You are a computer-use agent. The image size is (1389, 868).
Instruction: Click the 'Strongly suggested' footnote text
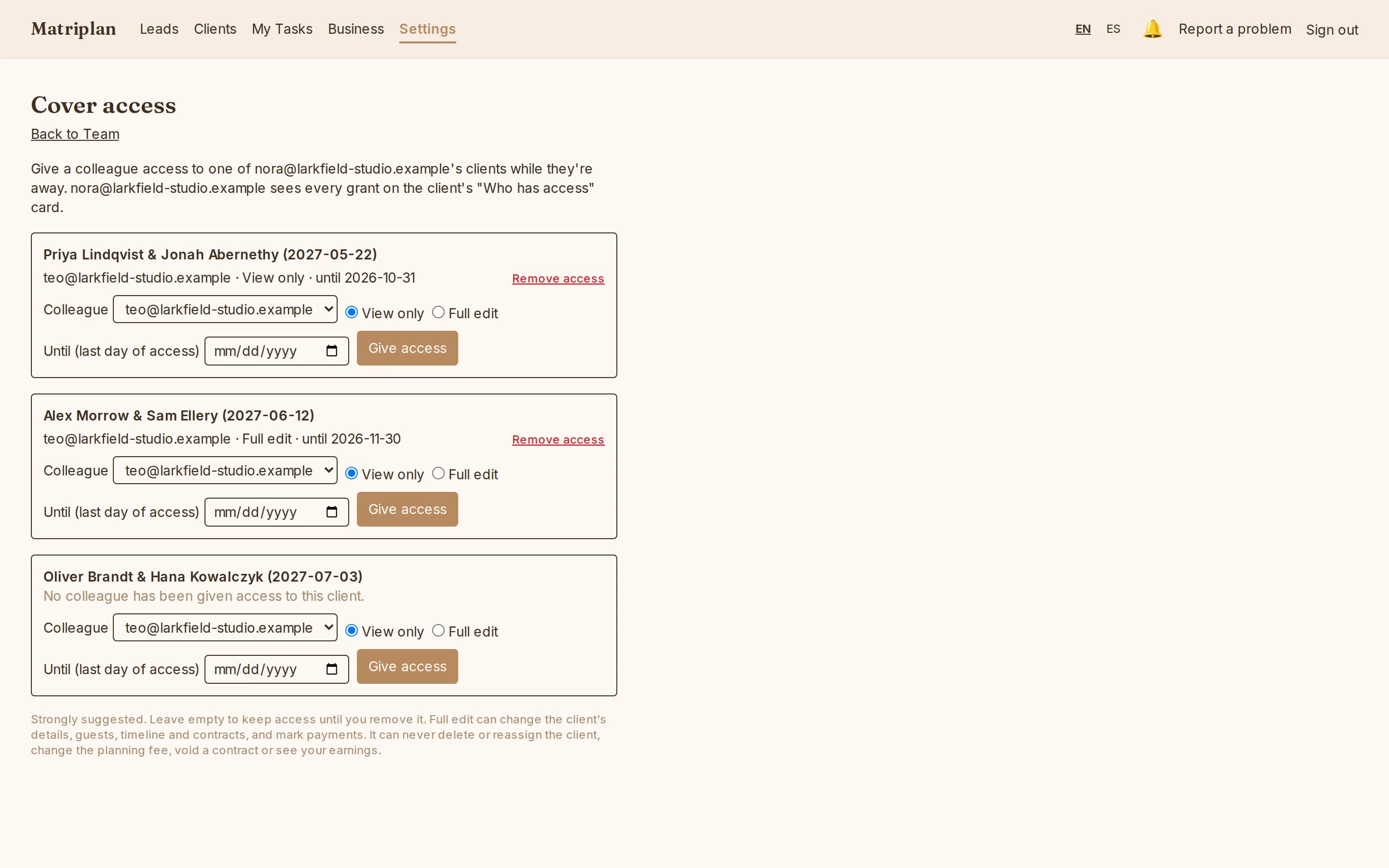tap(318, 735)
